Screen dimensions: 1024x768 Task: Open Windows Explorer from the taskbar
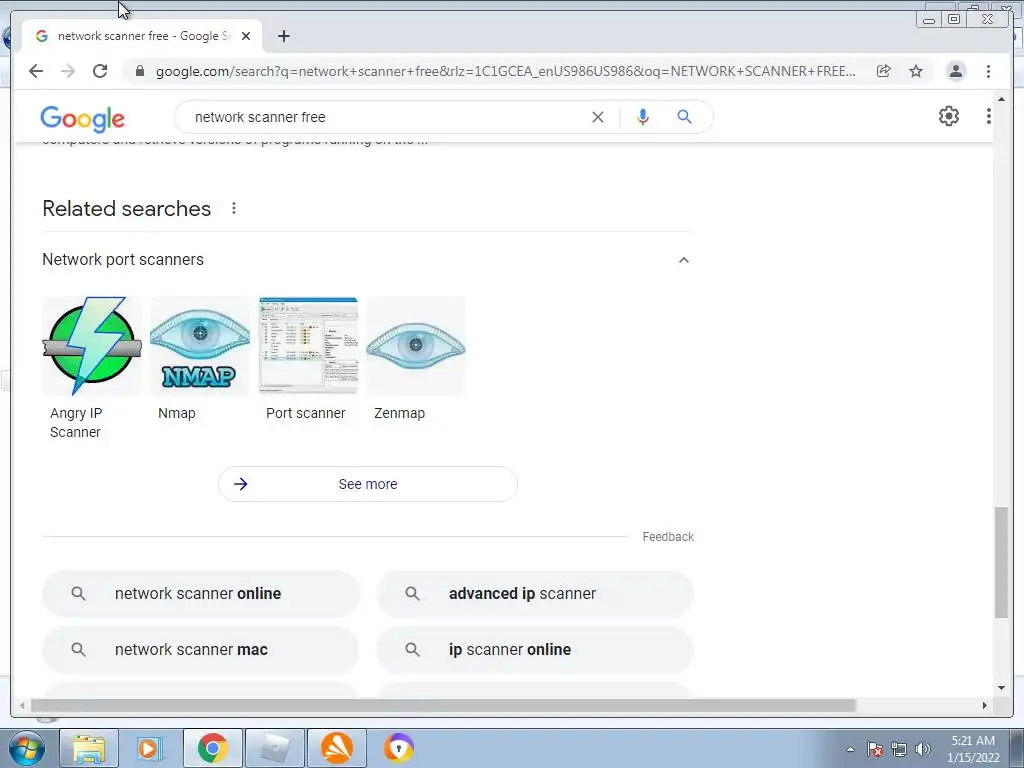click(x=89, y=748)
